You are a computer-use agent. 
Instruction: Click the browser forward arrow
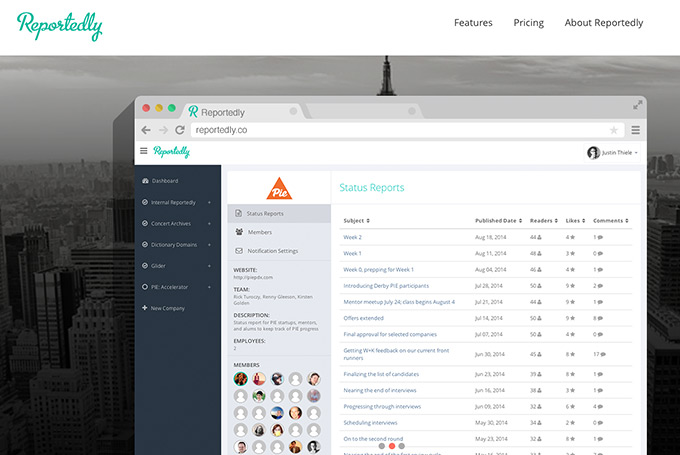(163, 130)
